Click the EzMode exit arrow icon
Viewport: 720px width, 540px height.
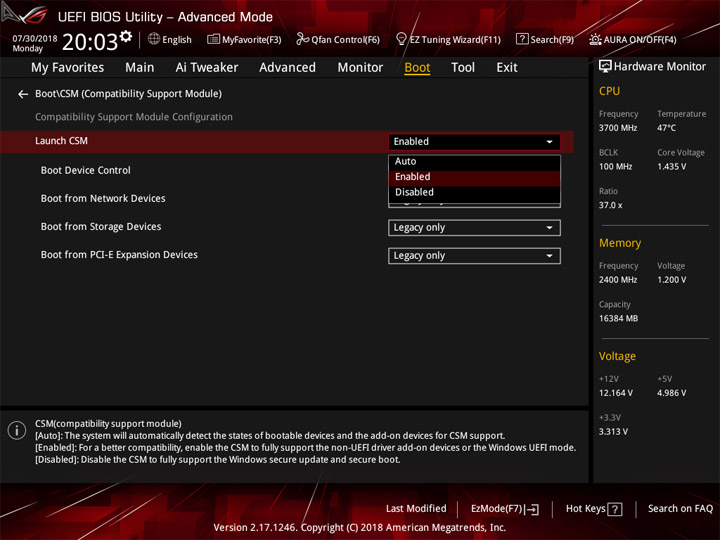click(532, 509)
